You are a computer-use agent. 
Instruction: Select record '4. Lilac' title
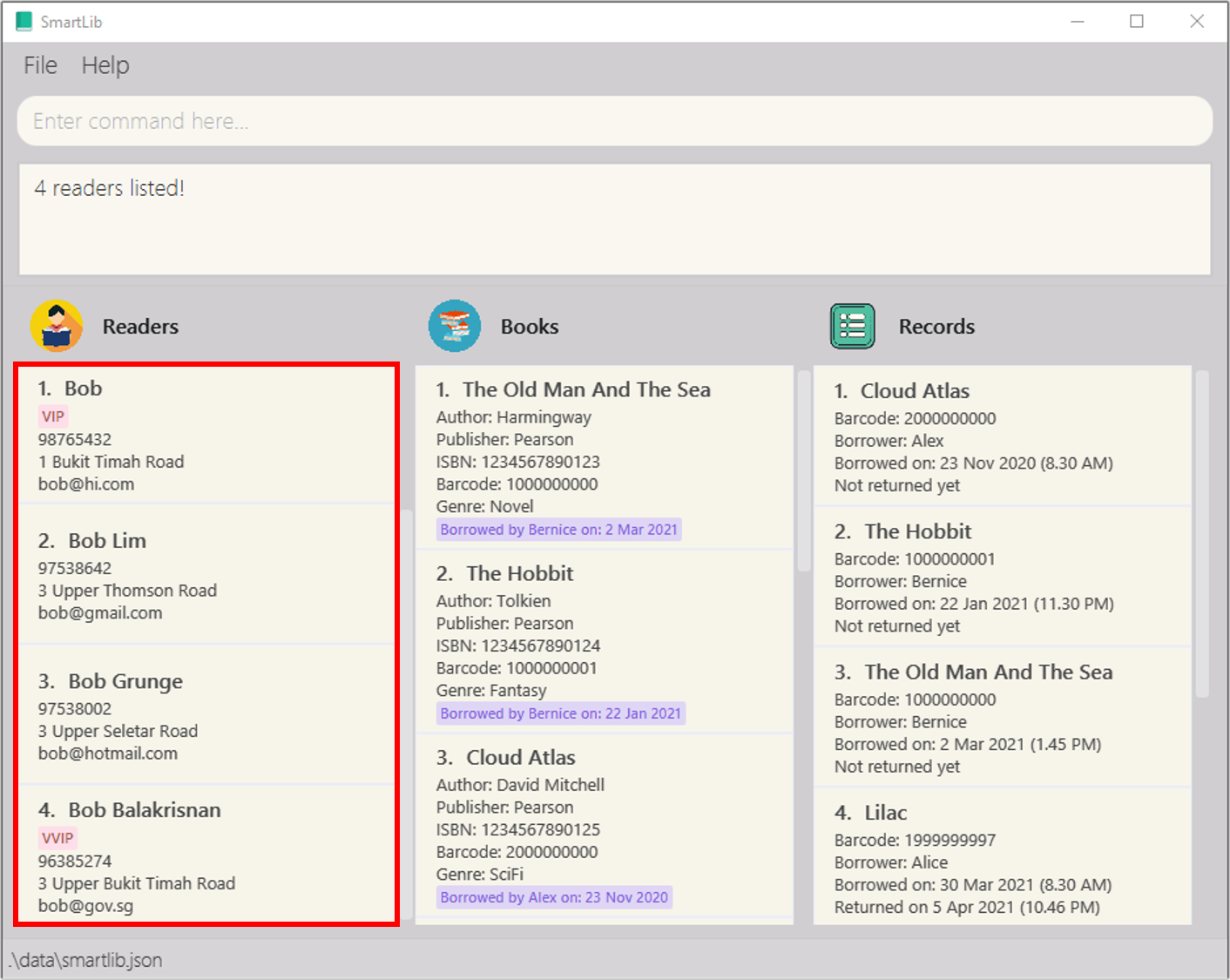pyautogui.click(x=871, y=813)
